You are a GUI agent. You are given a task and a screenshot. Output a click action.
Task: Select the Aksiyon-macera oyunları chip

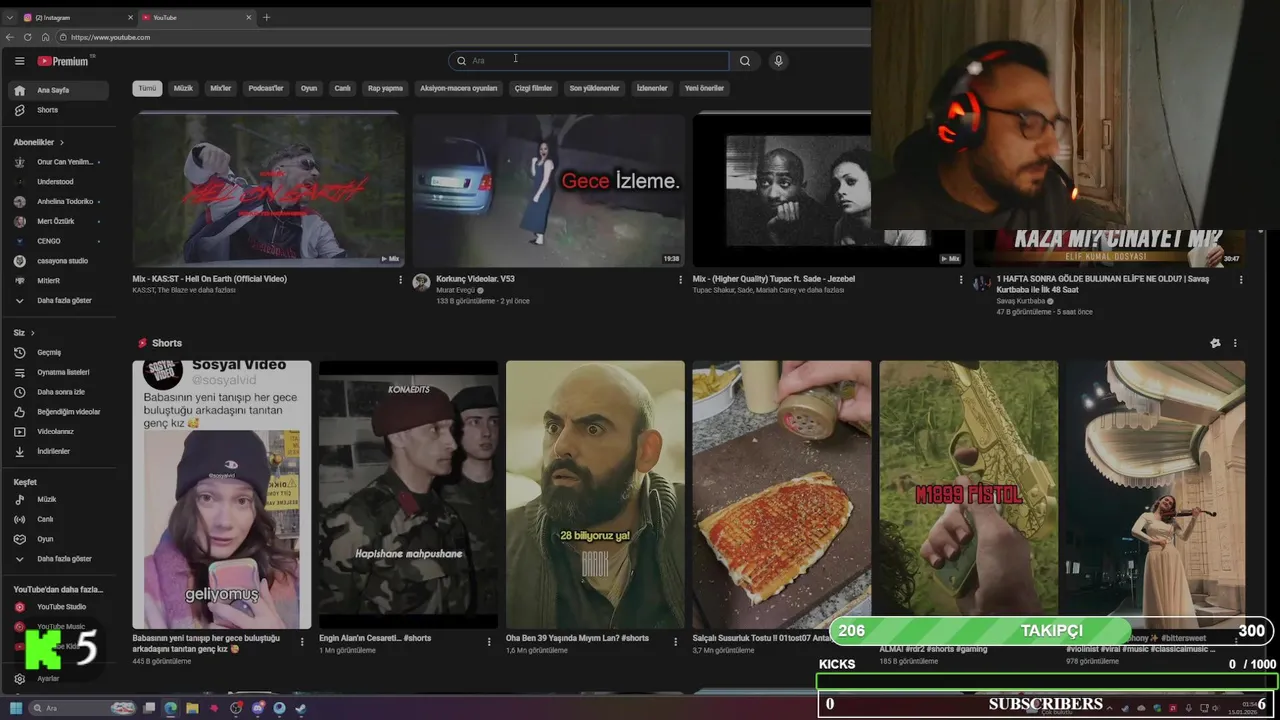(x=458, y=88)
